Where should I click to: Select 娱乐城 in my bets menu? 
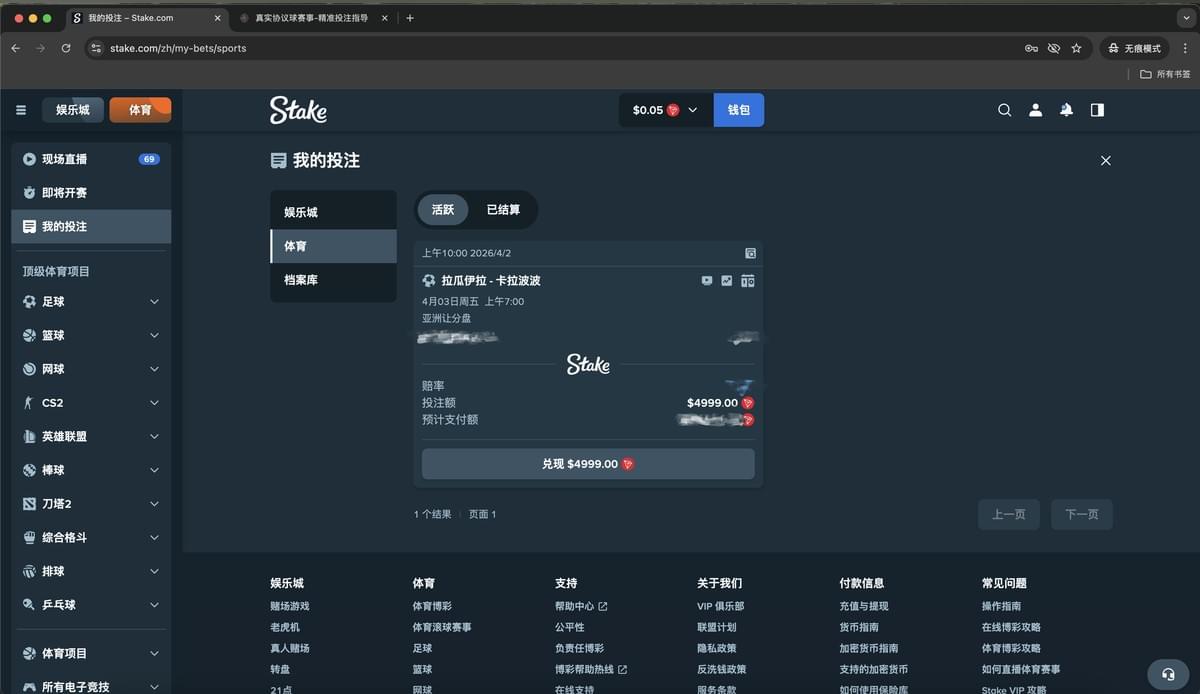pos(334,212)
